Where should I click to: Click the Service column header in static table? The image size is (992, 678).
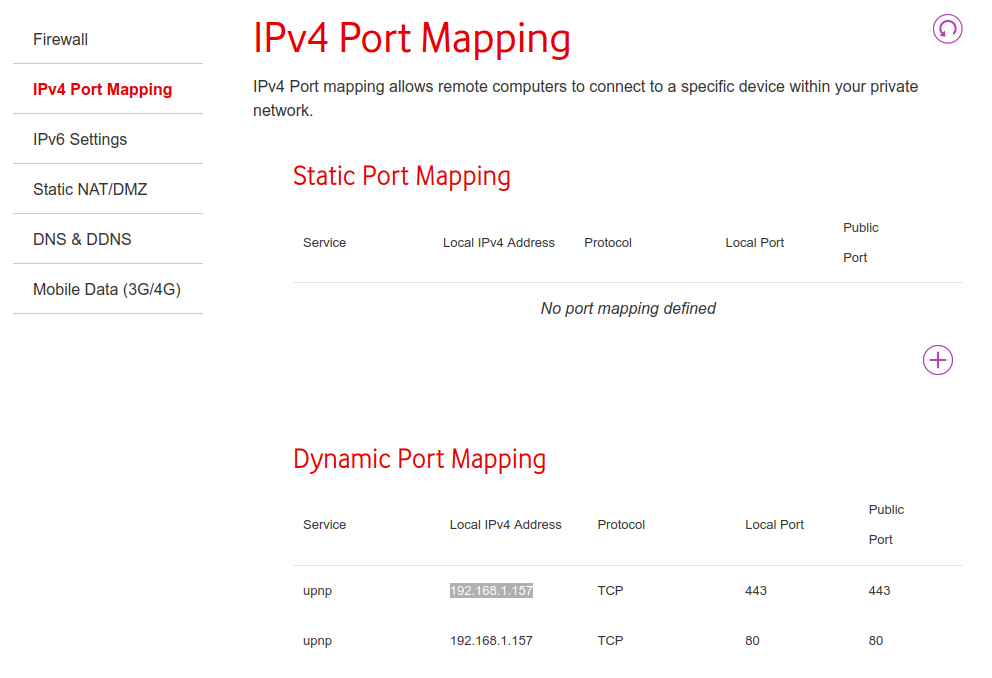pos(324,243)
